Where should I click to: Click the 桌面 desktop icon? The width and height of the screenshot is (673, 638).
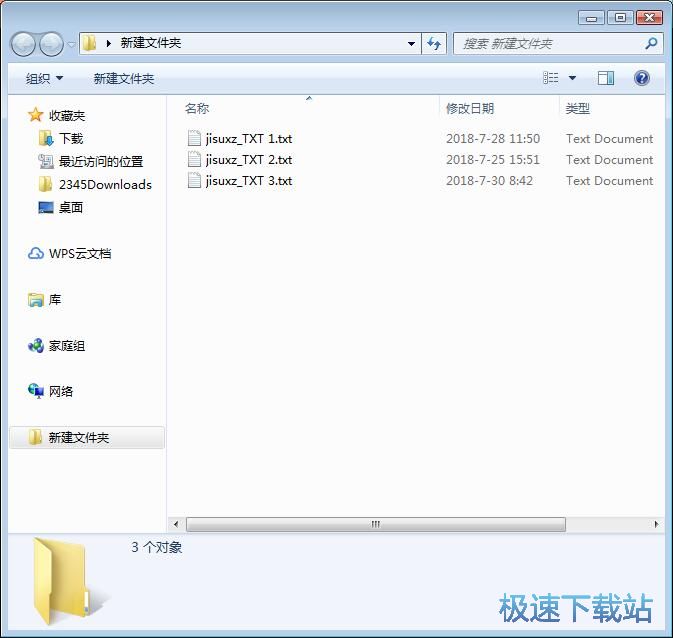(x=46, y=207)
